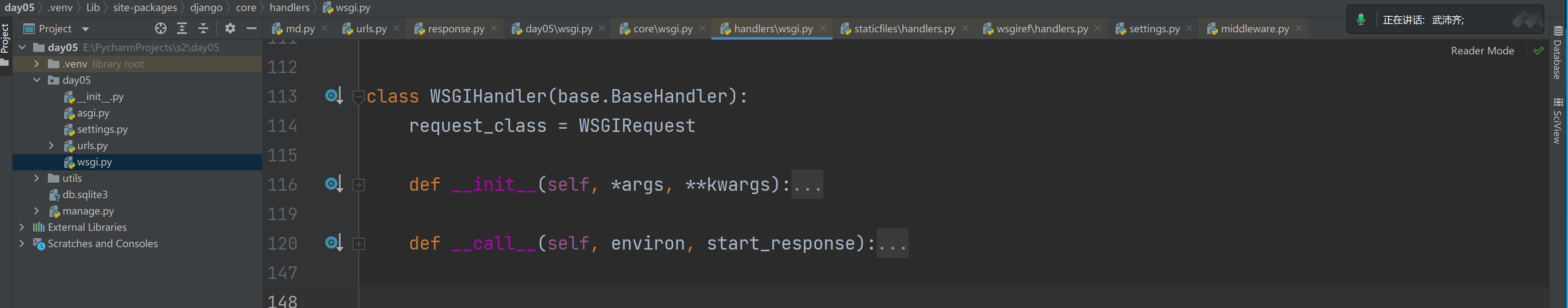Expand the .venv library root folder
The image size is (1568, 308).
36,64
